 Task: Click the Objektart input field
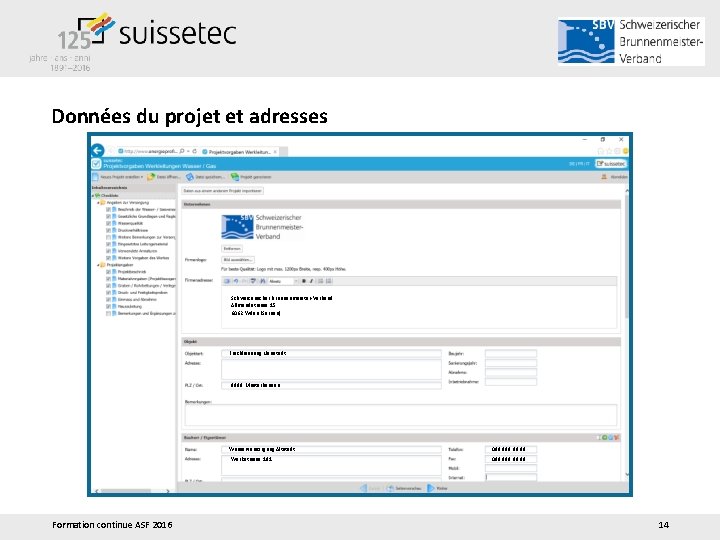click(x=331, y=353)
